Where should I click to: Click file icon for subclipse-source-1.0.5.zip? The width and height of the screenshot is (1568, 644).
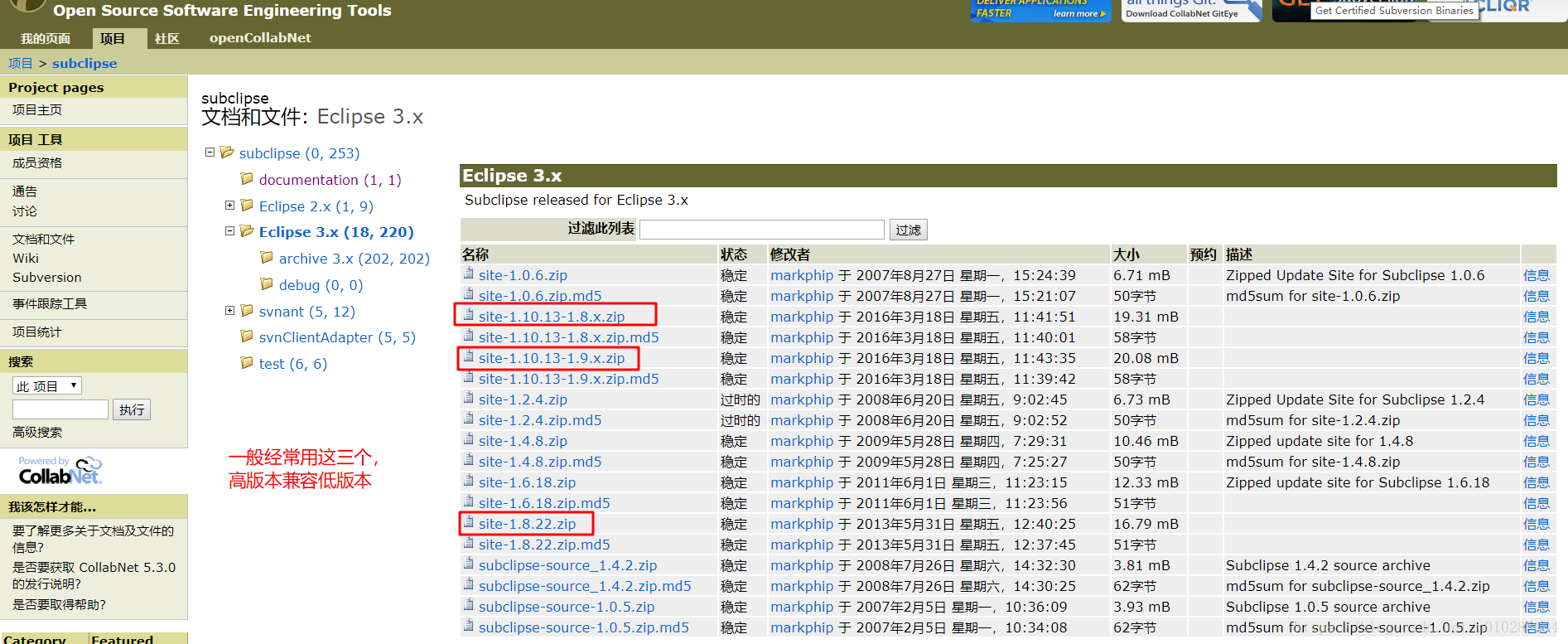[469, 605]
